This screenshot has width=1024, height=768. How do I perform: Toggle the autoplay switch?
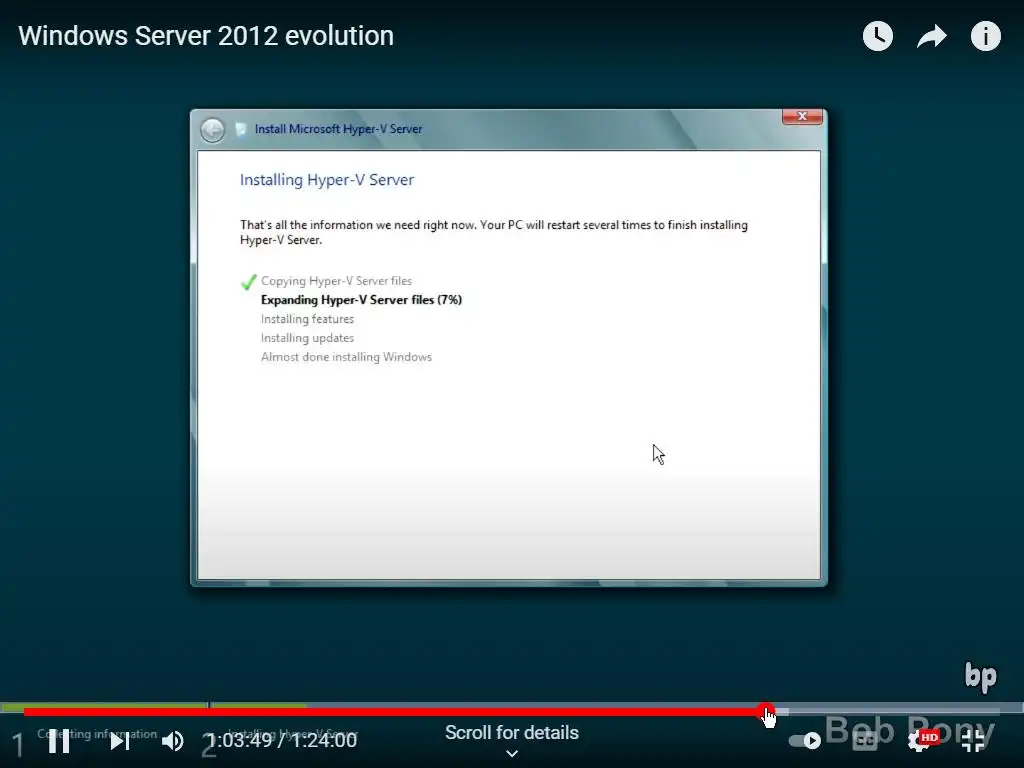tap(805, 741)
